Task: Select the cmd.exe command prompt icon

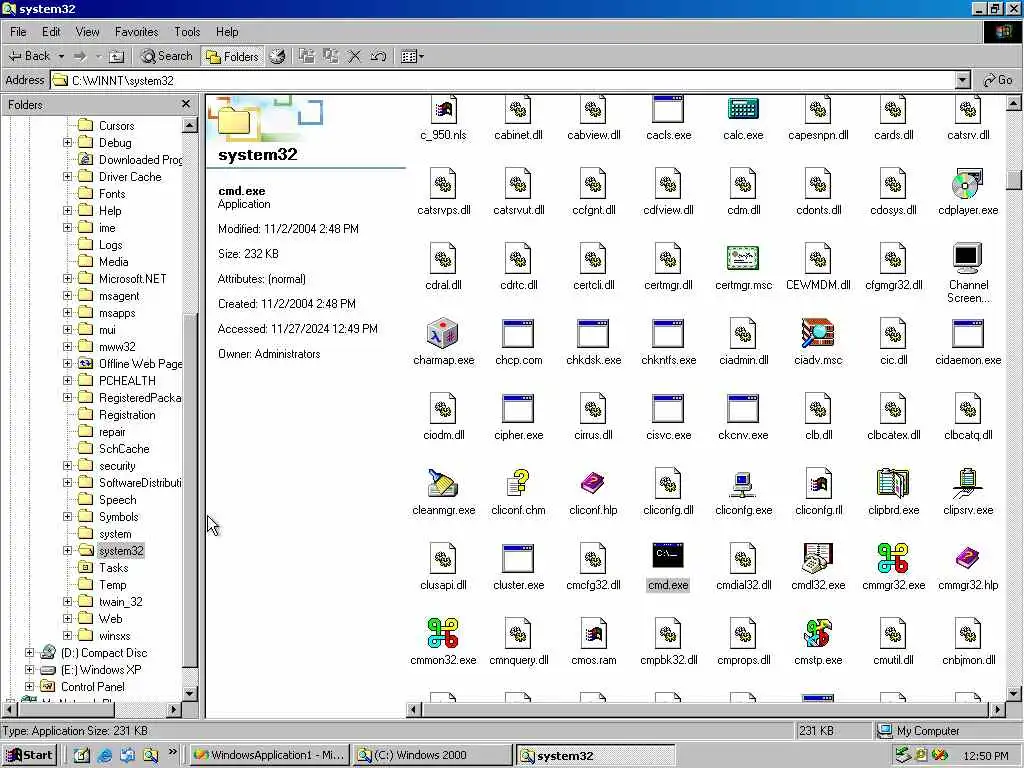Action: [x=668, y=556]
